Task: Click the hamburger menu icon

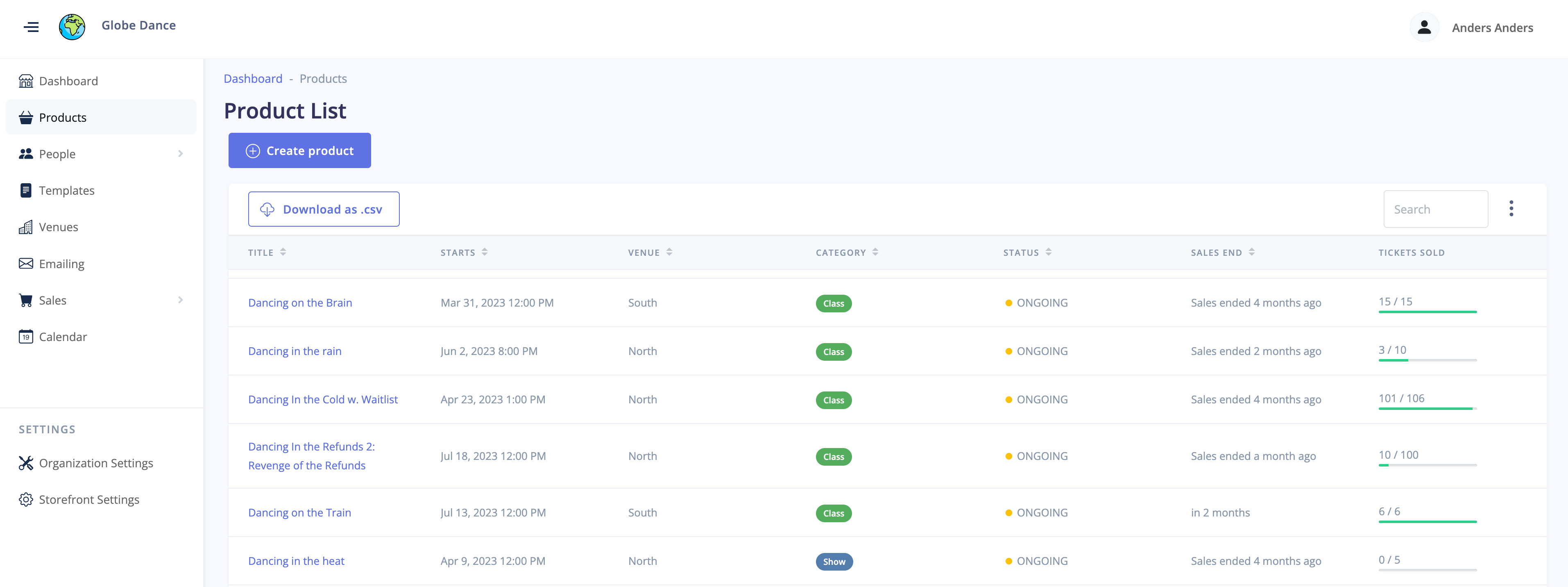Action: pos(31,27)
